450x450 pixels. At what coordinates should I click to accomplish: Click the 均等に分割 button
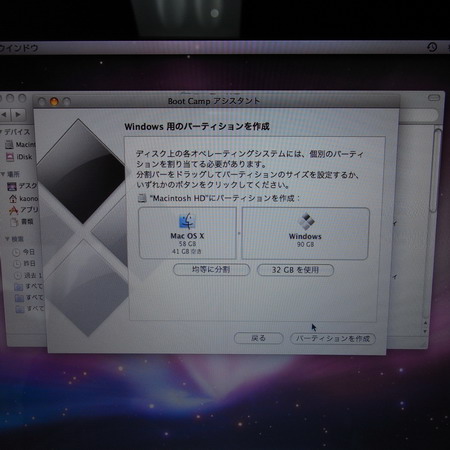pyautogui.click(x=211, y=270)
